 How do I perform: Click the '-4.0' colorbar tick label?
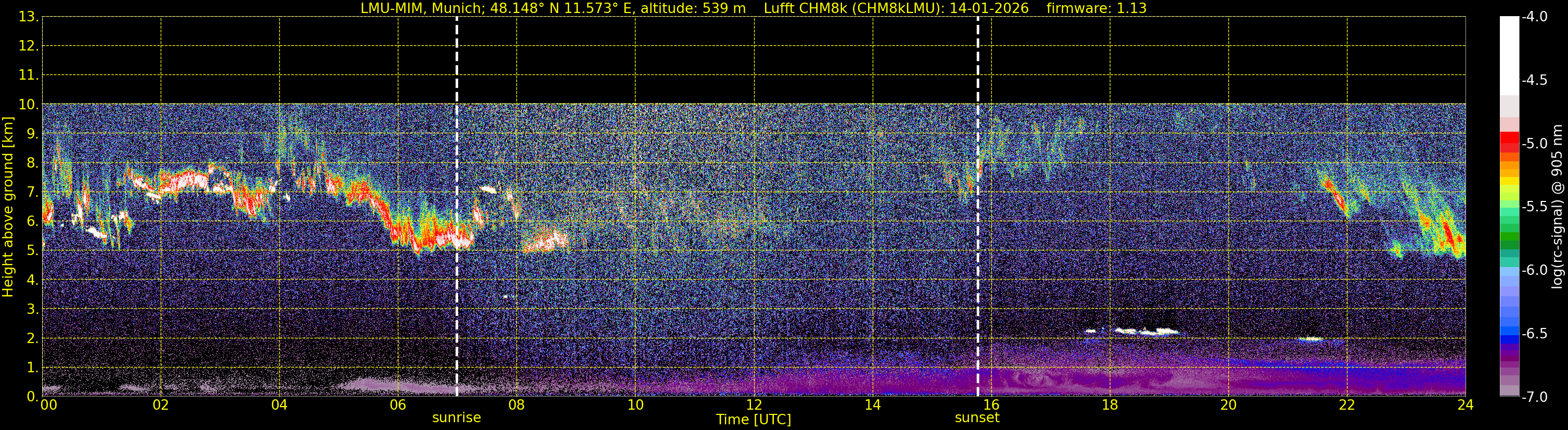1534,17
